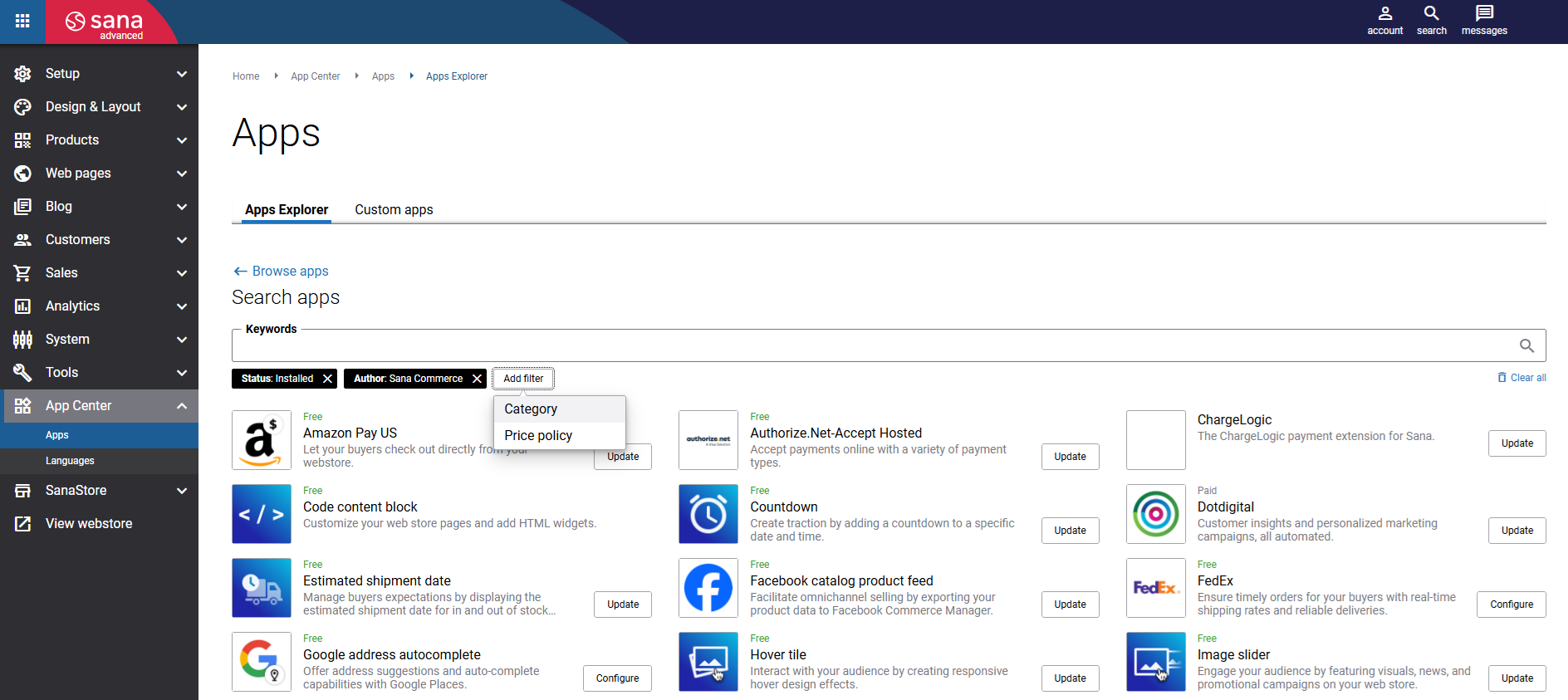This screenshot has width=1568, height=700.
Task: Click the FedEx app logo
Action: [x=1155, y=588]
